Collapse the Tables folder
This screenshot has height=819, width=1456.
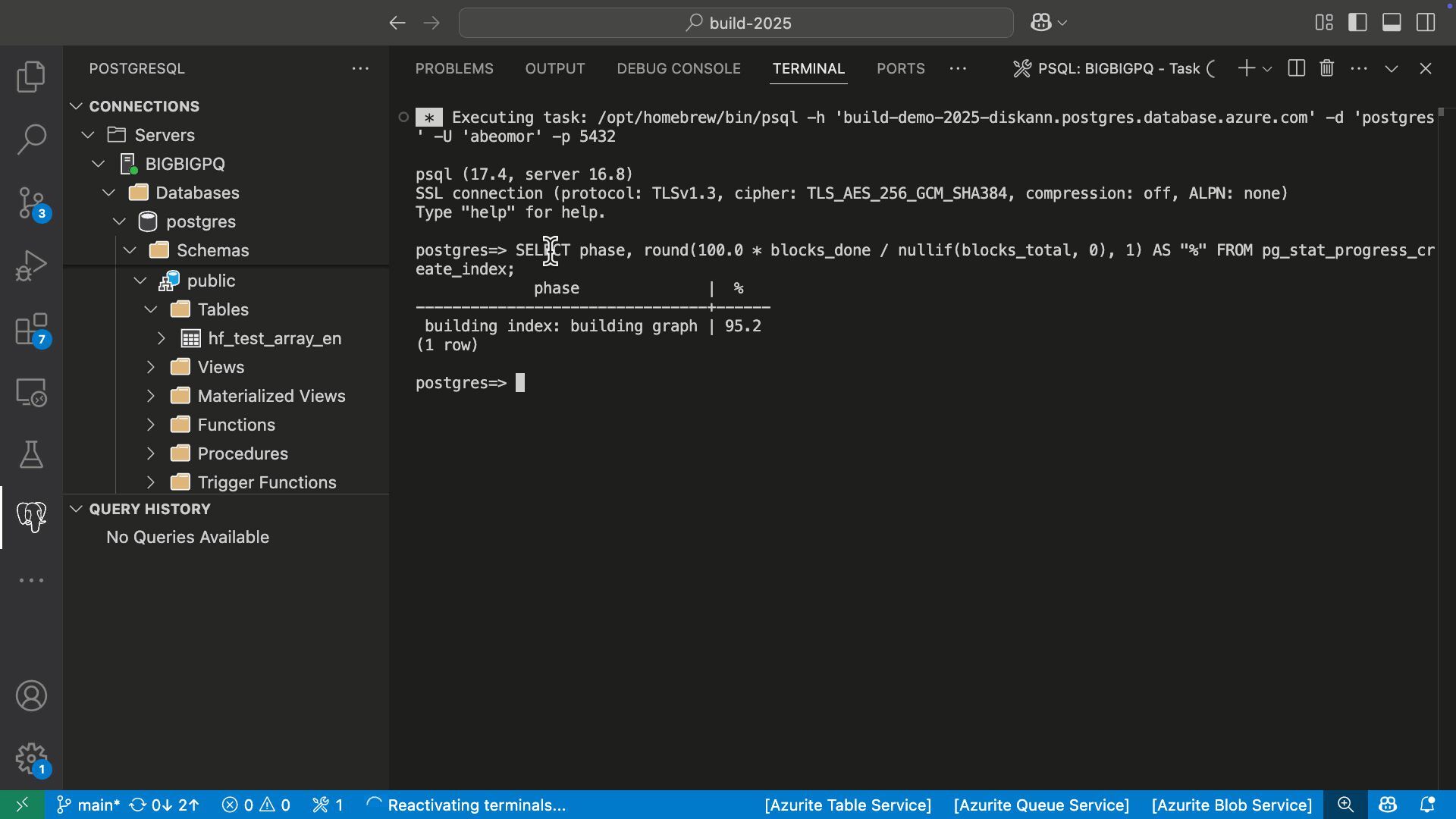pos(151,309)
